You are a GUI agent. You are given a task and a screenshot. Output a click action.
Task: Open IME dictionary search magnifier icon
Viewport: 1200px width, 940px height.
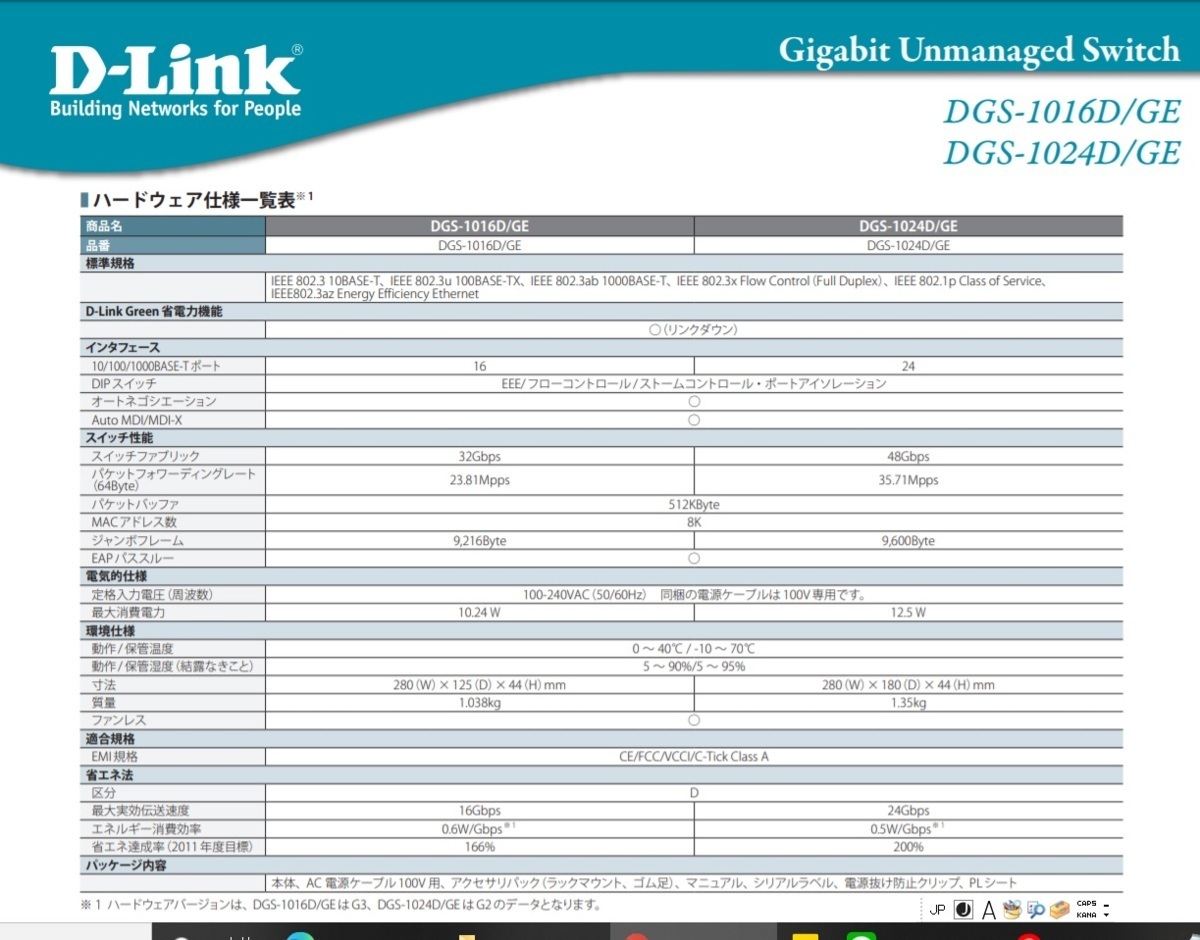[1036, 910]
